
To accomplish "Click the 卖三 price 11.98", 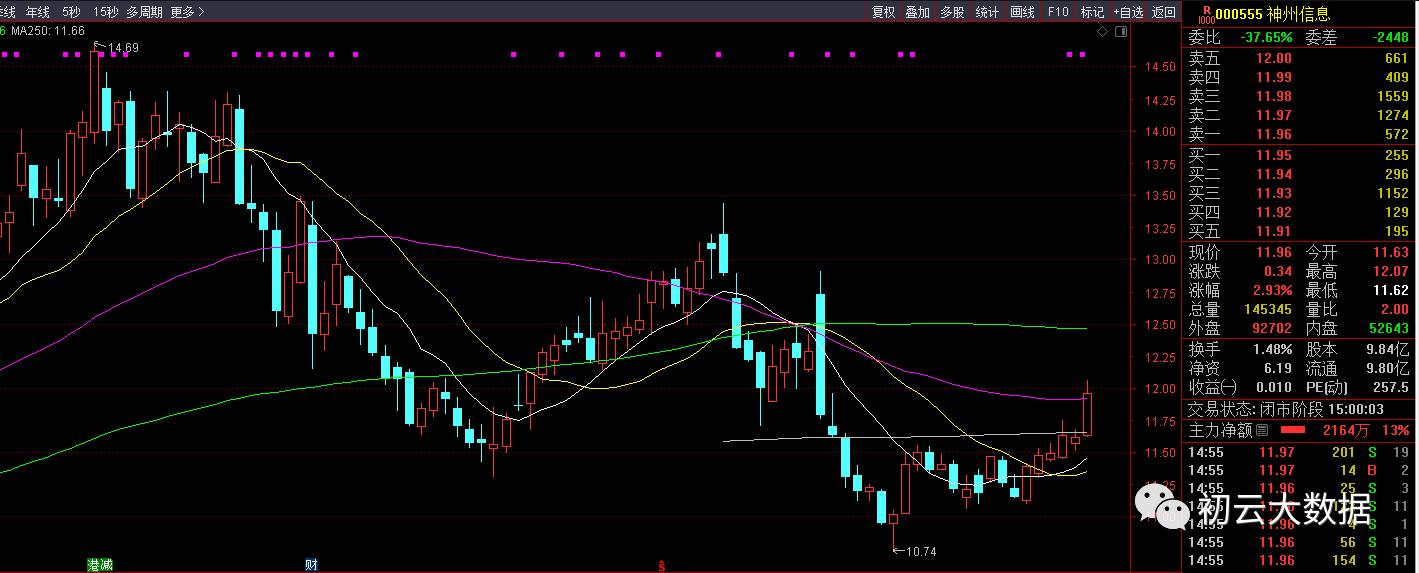I will tap(1274, 96).
